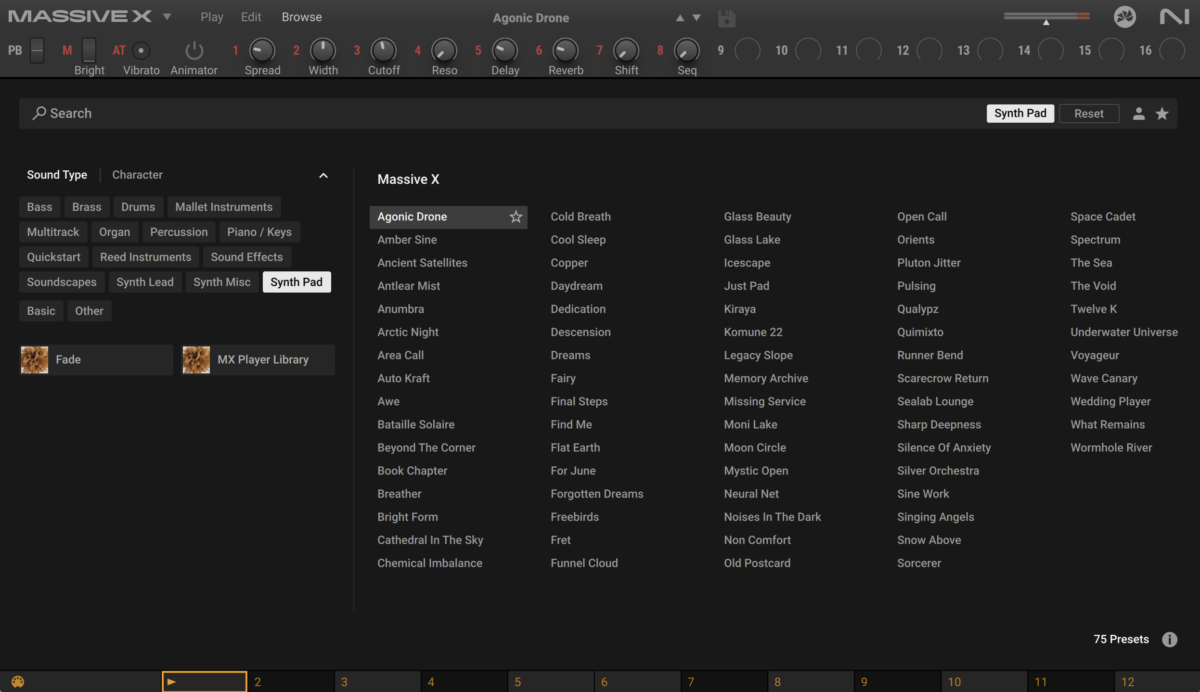
Task: Click the save disk icon beside Agonic Drone
Action: (x=726, y=17)
